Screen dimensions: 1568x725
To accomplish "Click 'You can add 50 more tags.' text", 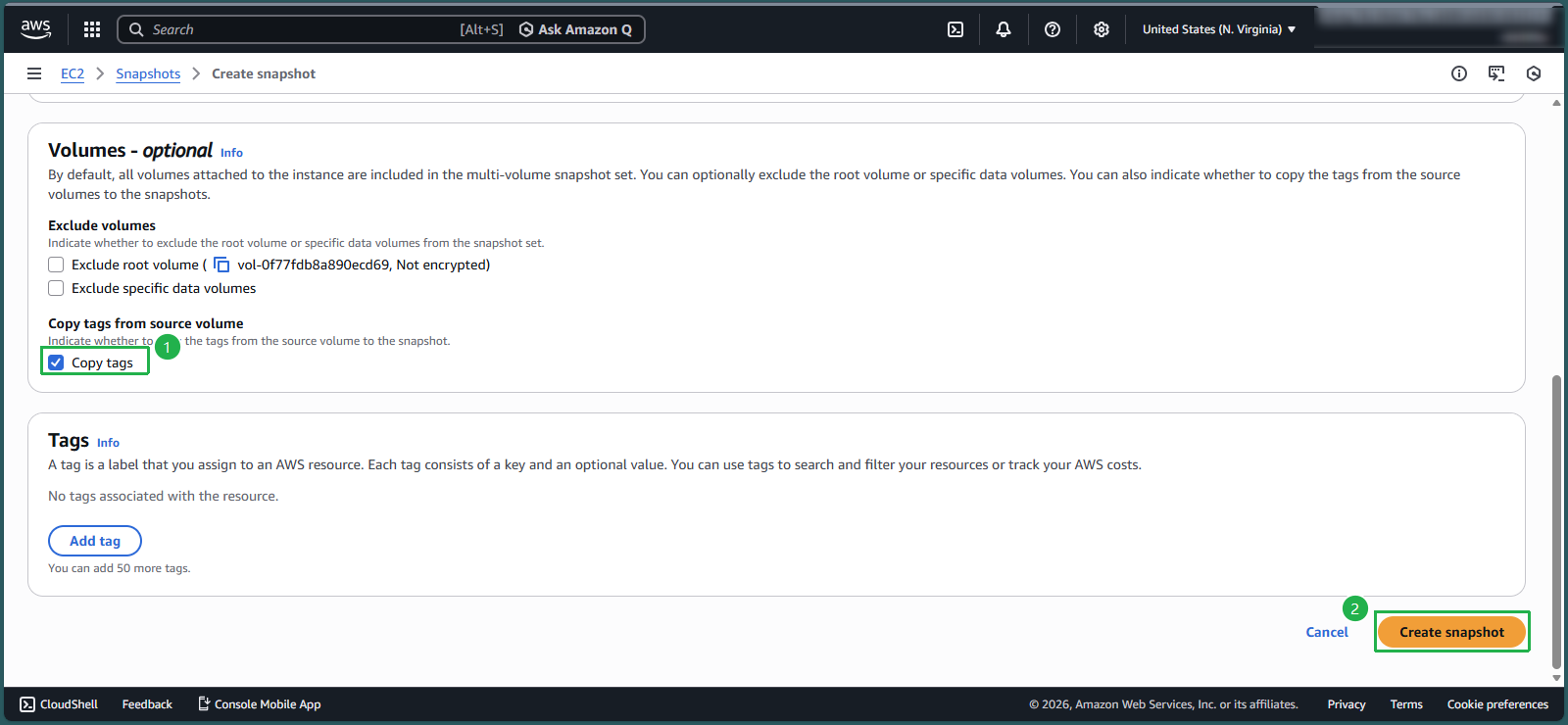I will (120, 568).
